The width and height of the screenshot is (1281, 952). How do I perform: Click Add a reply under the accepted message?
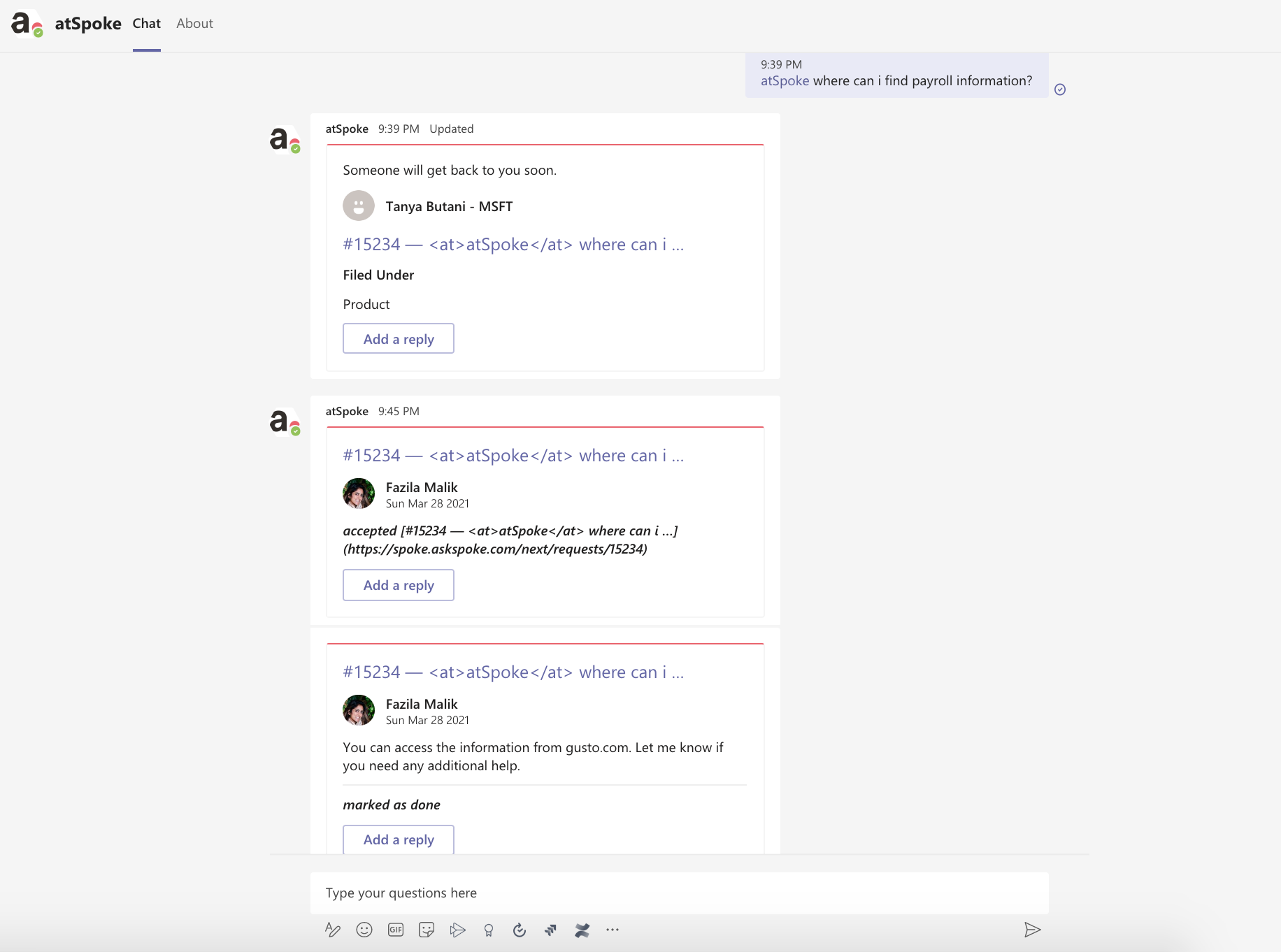point(399,585)
